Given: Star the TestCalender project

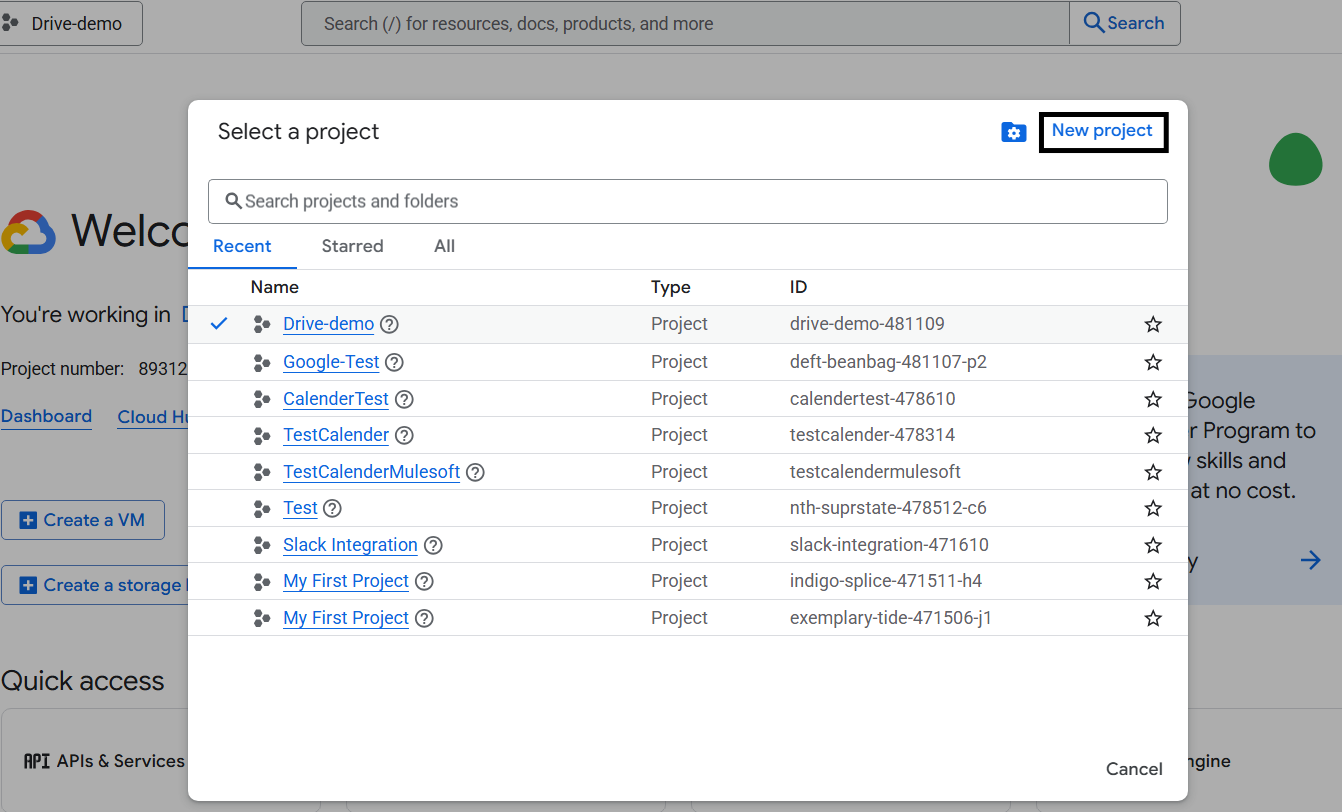Looking at the screenshot, I should point(1153,435).
